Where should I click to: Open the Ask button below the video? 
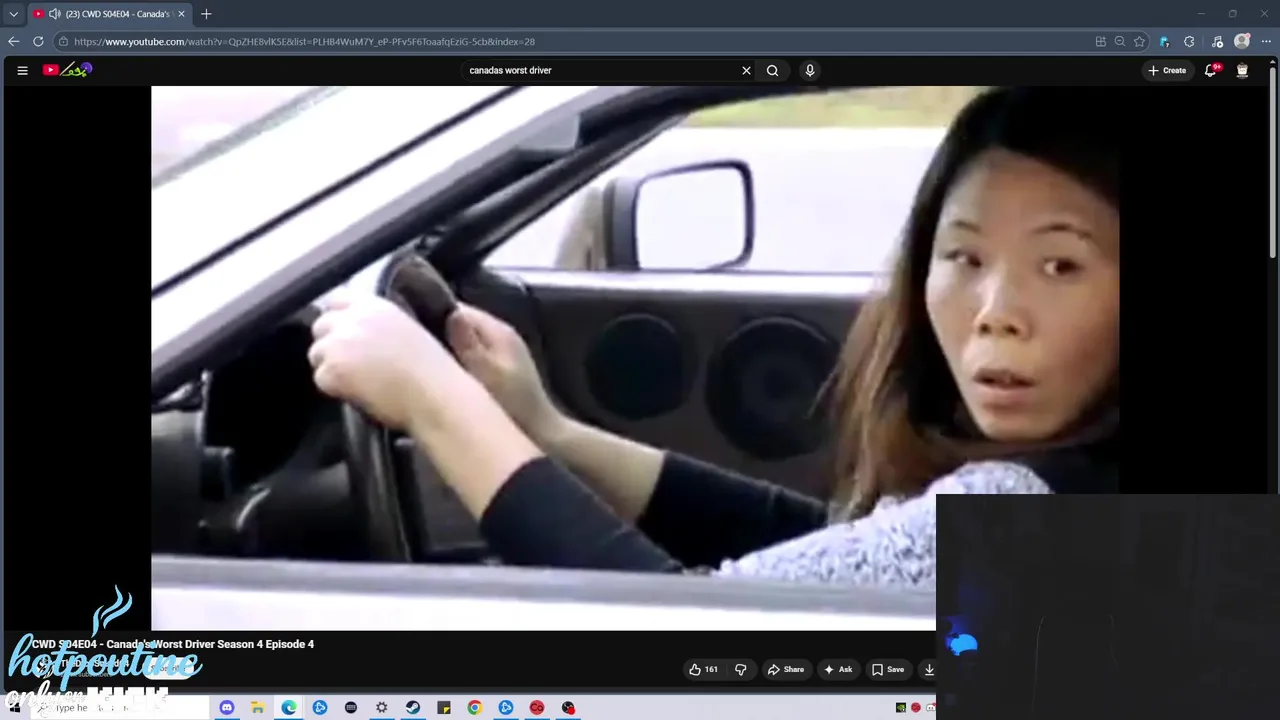tap(838, 670)
